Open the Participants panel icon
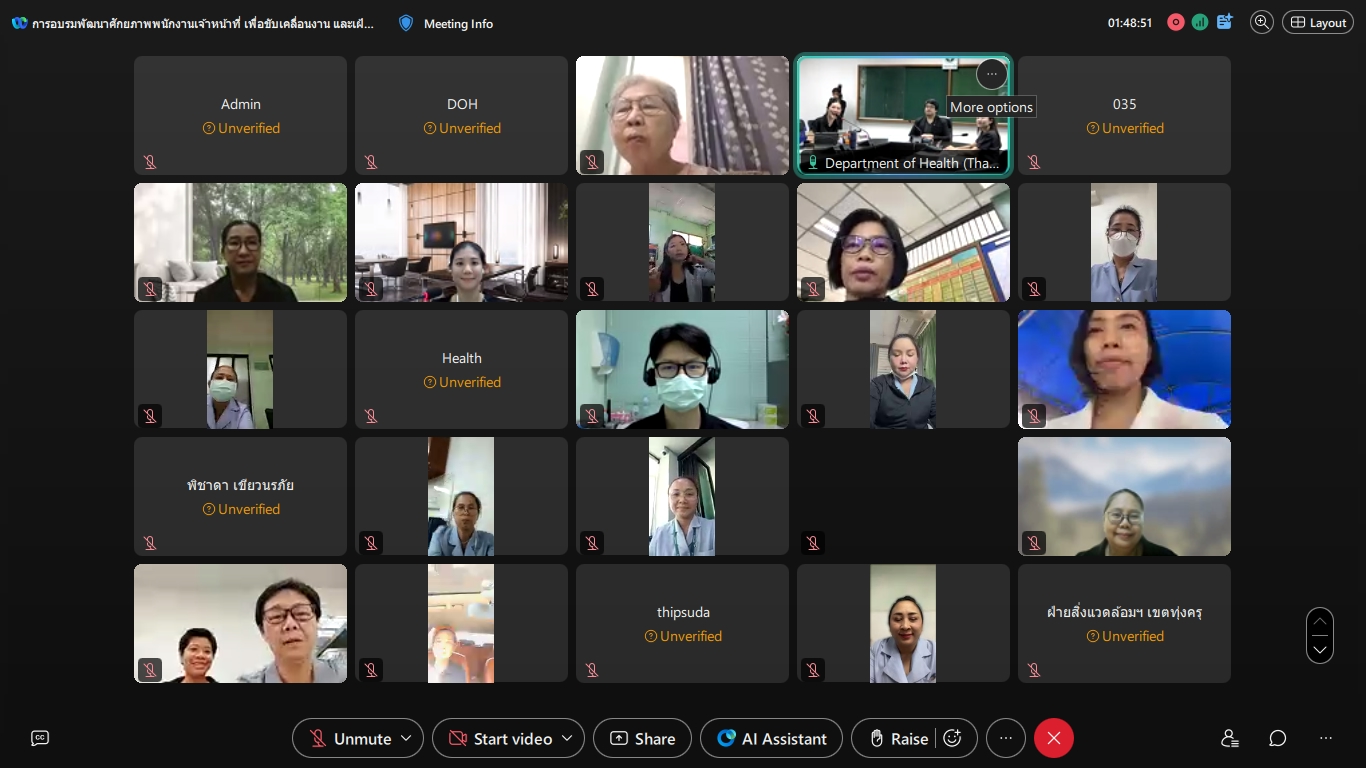This screenshot has height=768, width=1366. coord(1230,738)
